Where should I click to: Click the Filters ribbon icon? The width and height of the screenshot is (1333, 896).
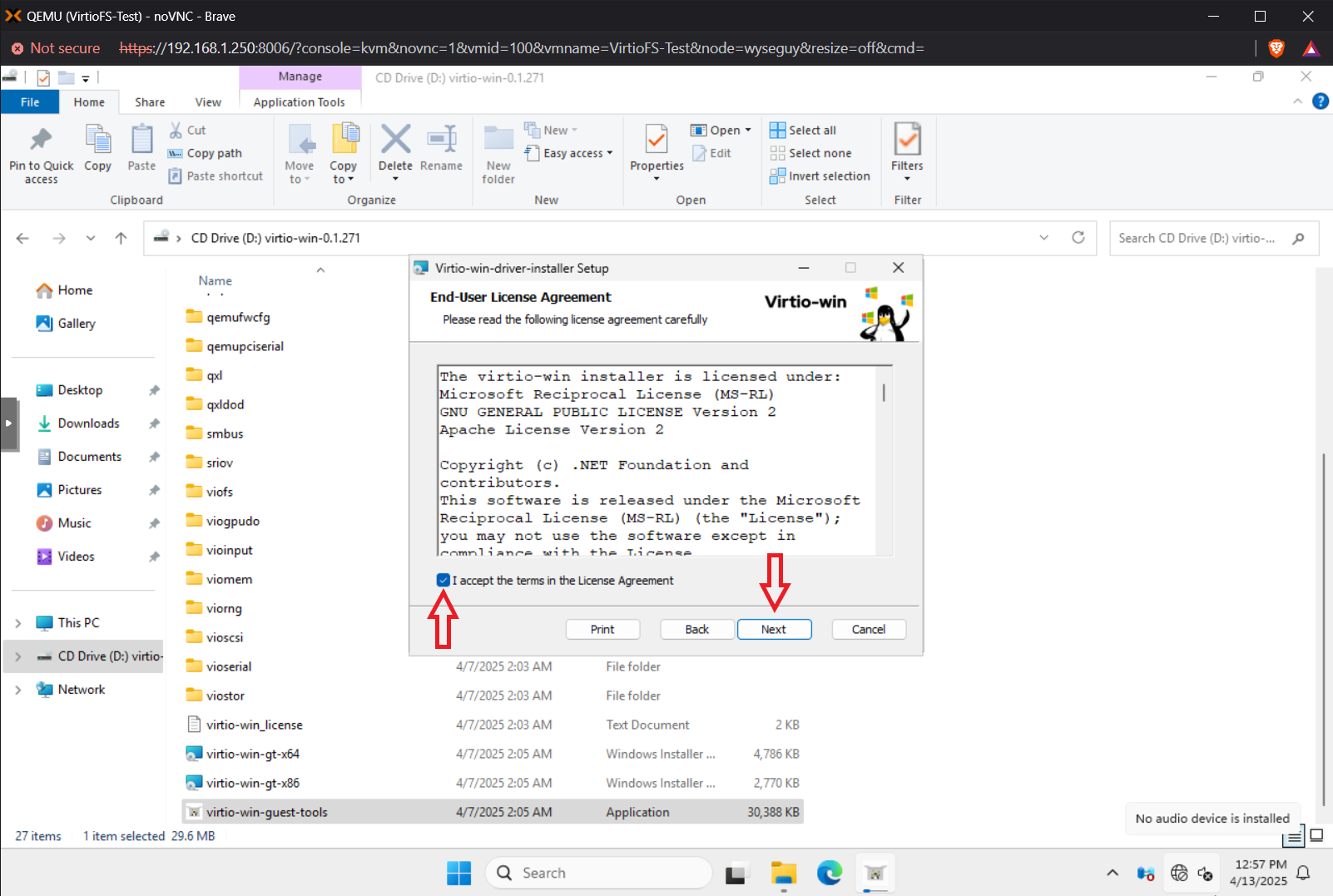coord(907,139)
